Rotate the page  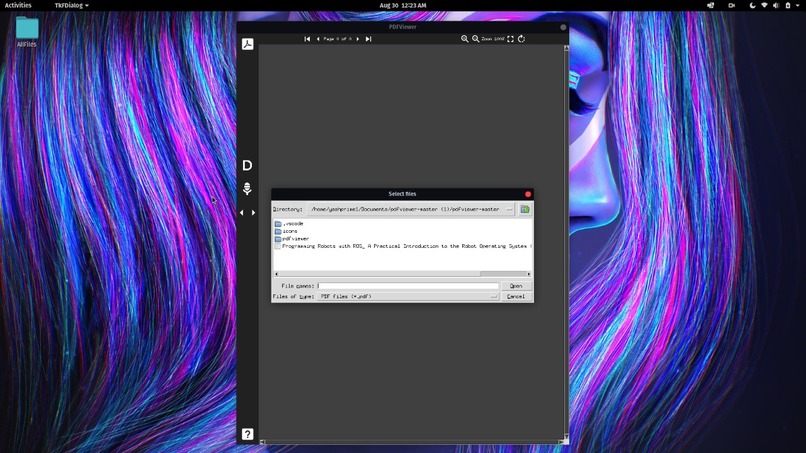tap(521, 39)
